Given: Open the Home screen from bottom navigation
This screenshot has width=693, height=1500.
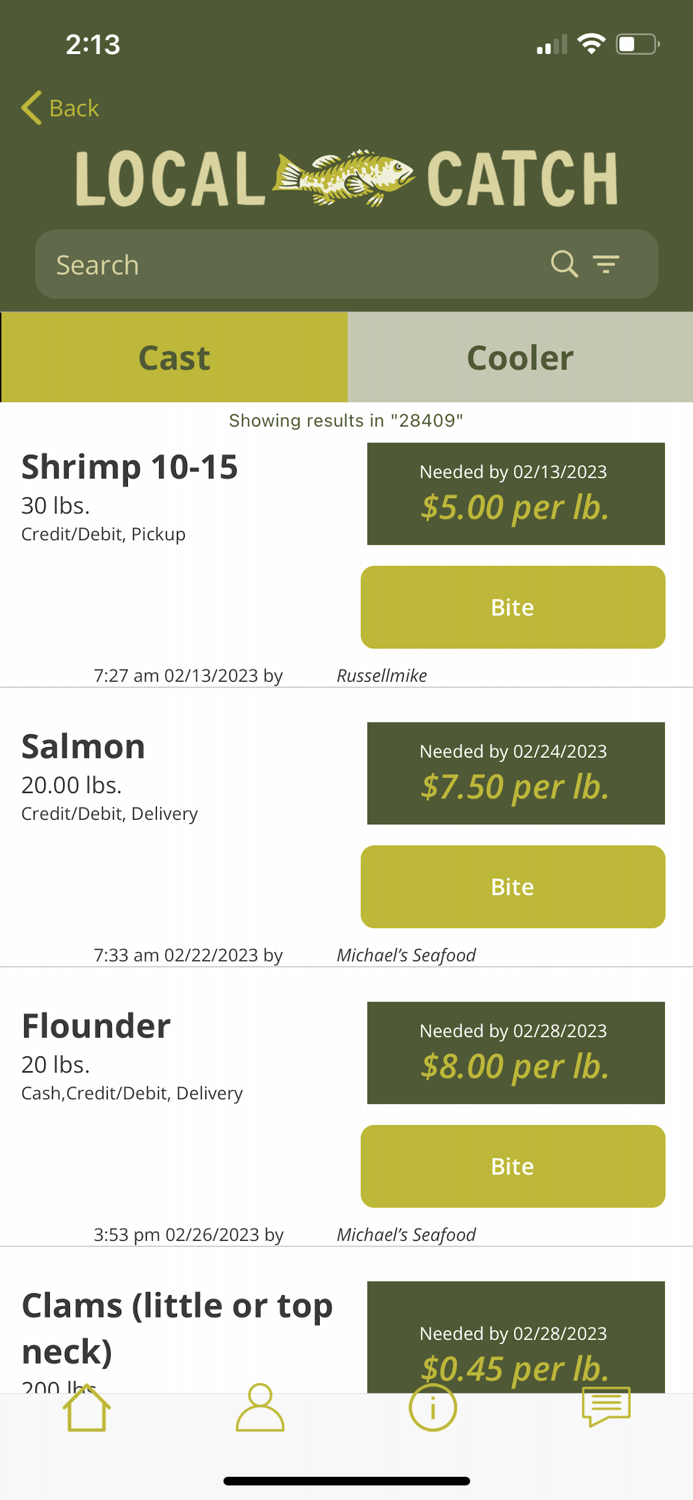Looking at the screenshot, I should [x=86, y=1408].
